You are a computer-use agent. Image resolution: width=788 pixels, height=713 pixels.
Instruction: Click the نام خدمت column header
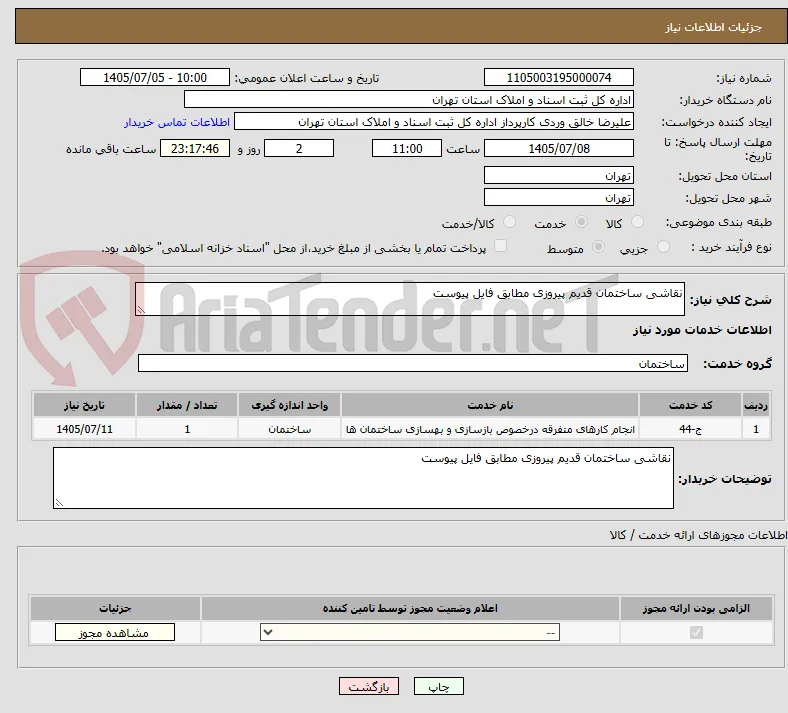click(490, 405)
